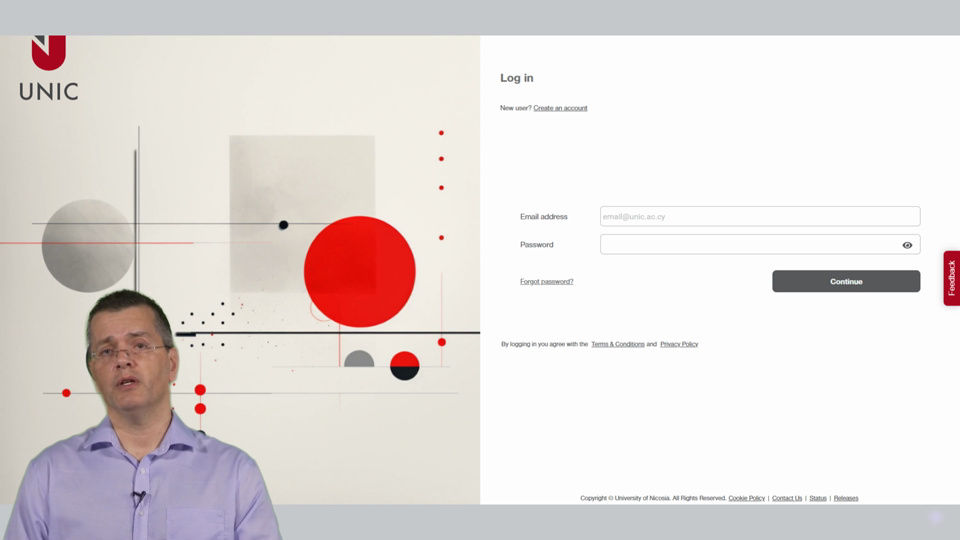The width and height of the screenshot is (960, 540).
Task: Click the large red circle artwork
Action: coord(359,271)
